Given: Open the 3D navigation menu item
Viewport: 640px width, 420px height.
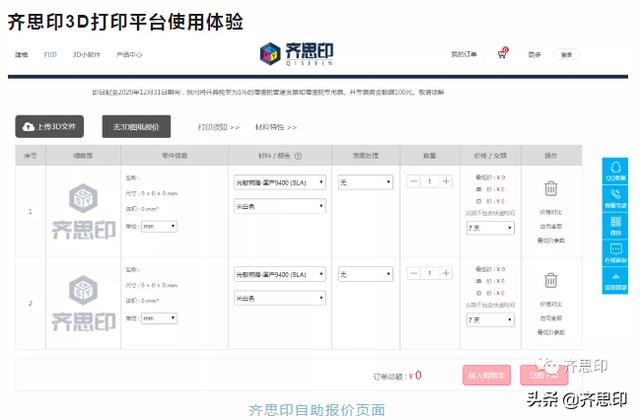Looking at the screenshot, I should point(86,54).
